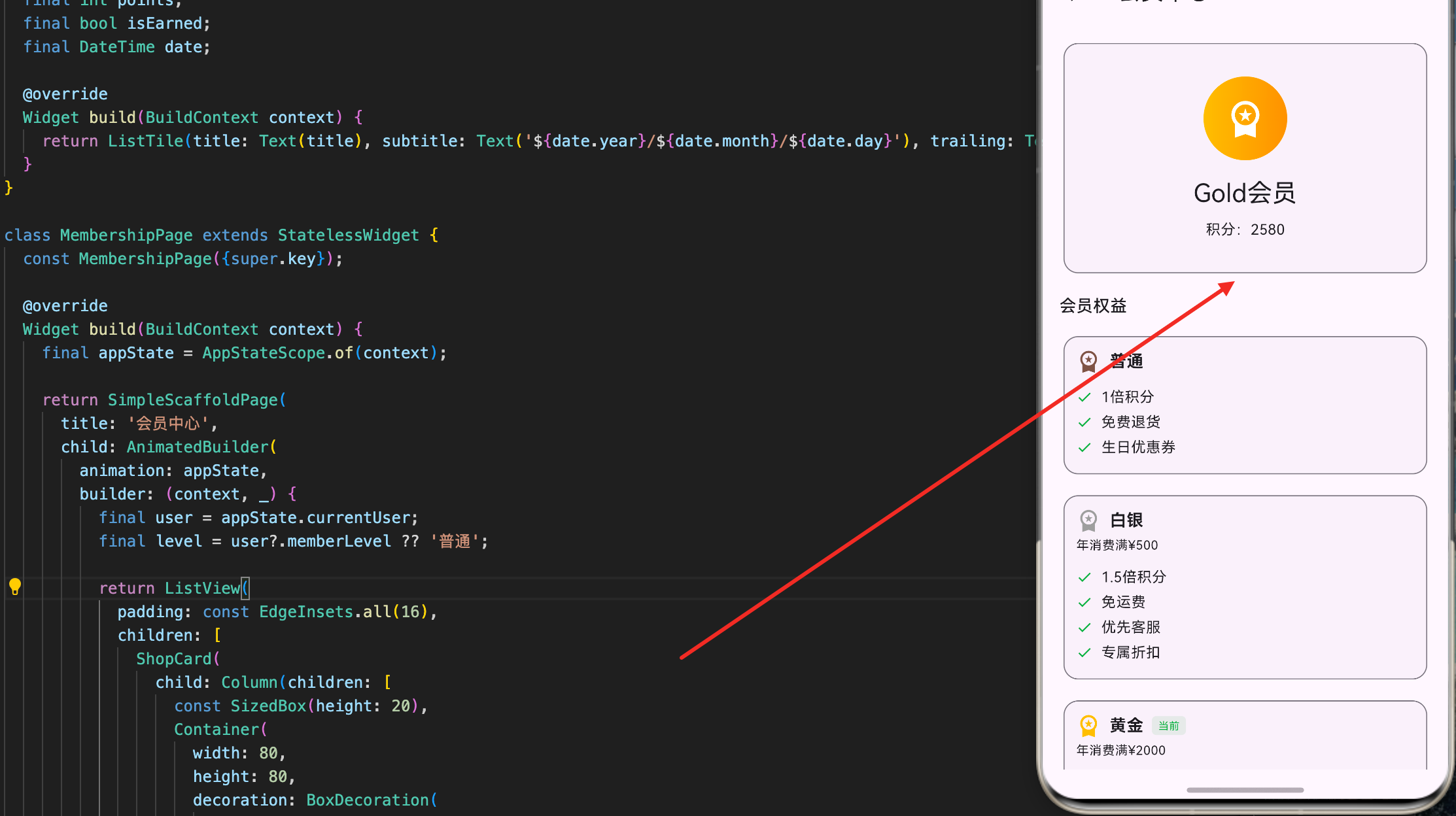Viewport: 1456px width, 816px height.
Task: Click the 黄金 gold tier medal icon
Action: [1088, 726]
